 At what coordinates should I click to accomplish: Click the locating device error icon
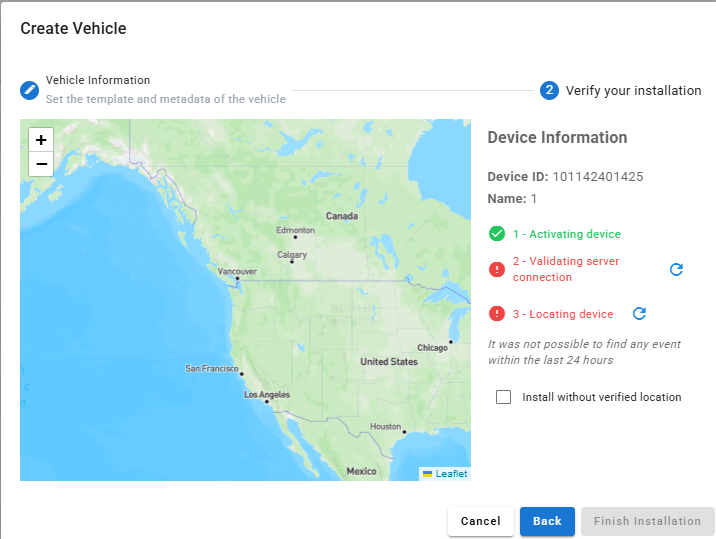[497, 314]
